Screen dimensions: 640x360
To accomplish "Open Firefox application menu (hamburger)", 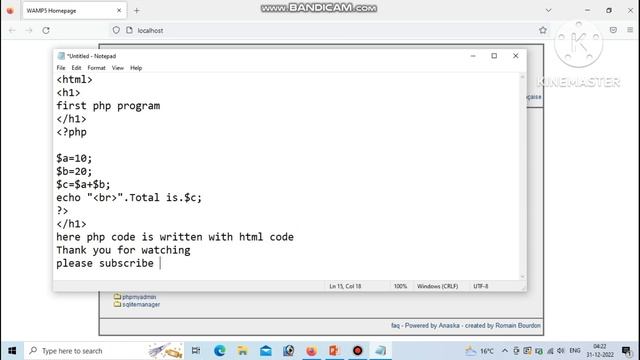I will coord(630,30).
